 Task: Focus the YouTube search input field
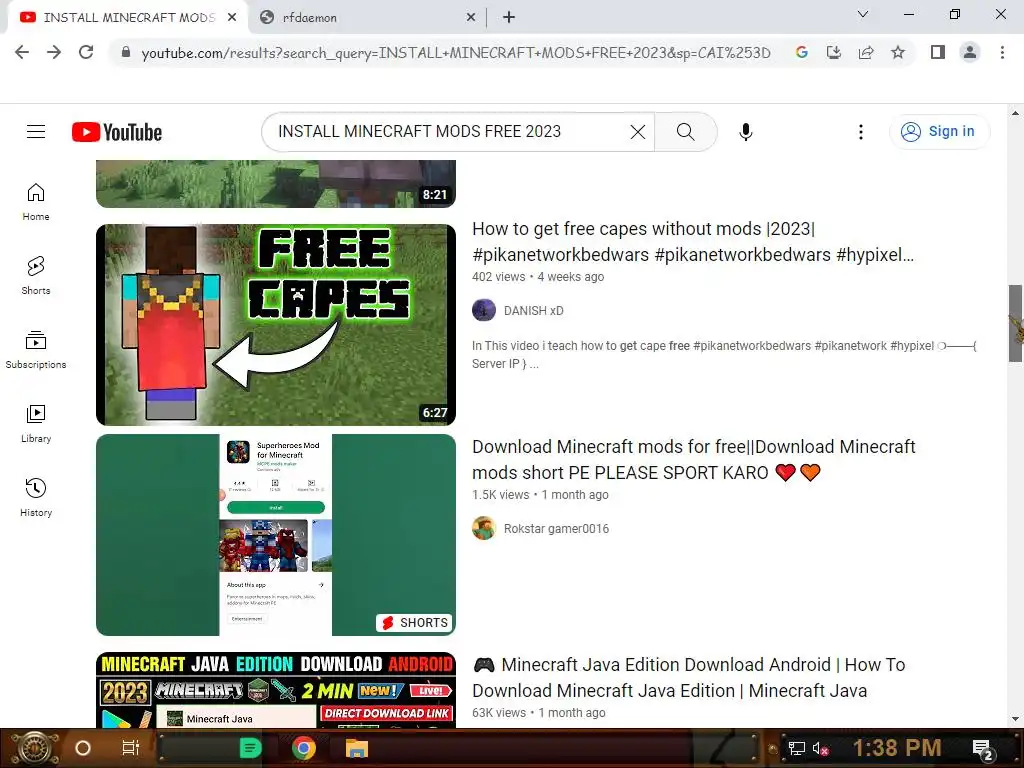pyautogui.click(x=451, y=132)
